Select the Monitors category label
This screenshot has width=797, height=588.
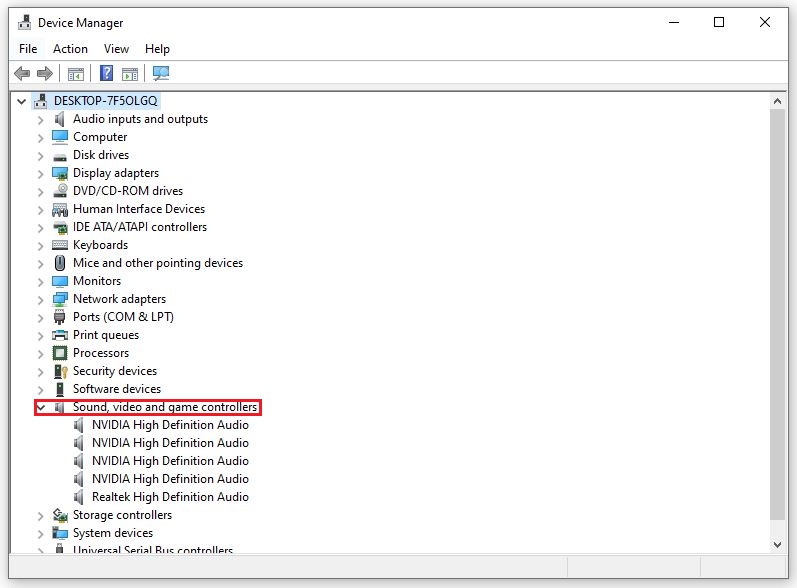pos(97,281)
